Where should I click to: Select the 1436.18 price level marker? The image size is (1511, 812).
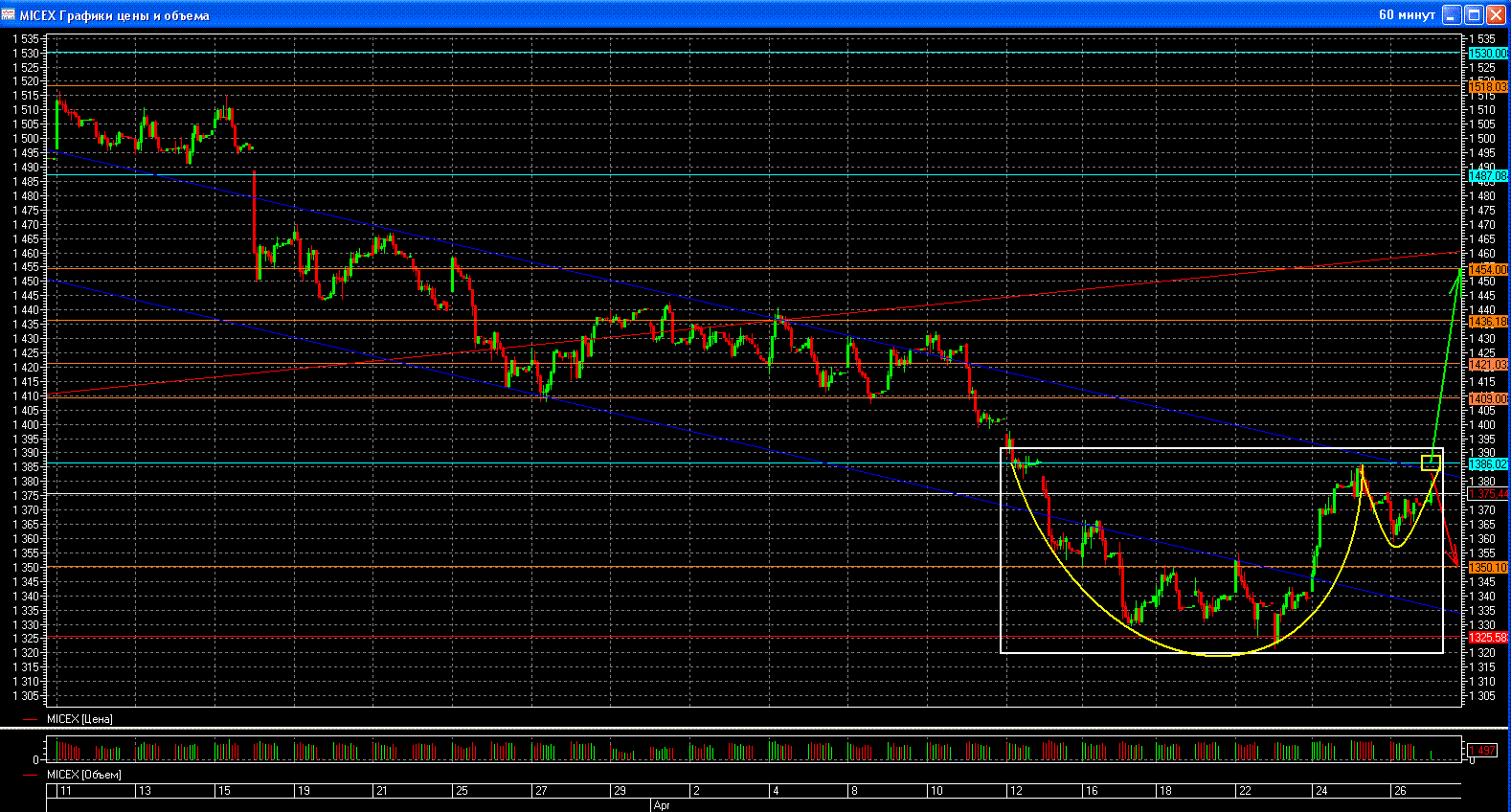(1487, 322)
